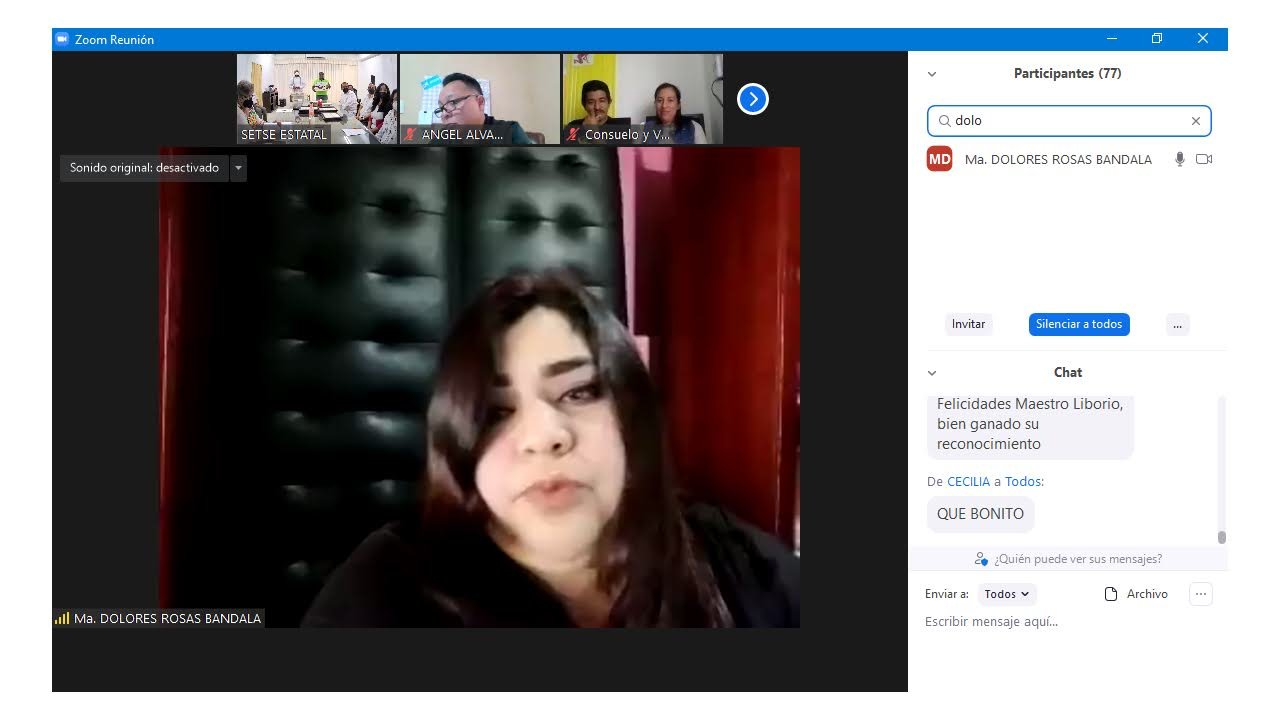Collapse the Participantes panel

tap(932, 74)
